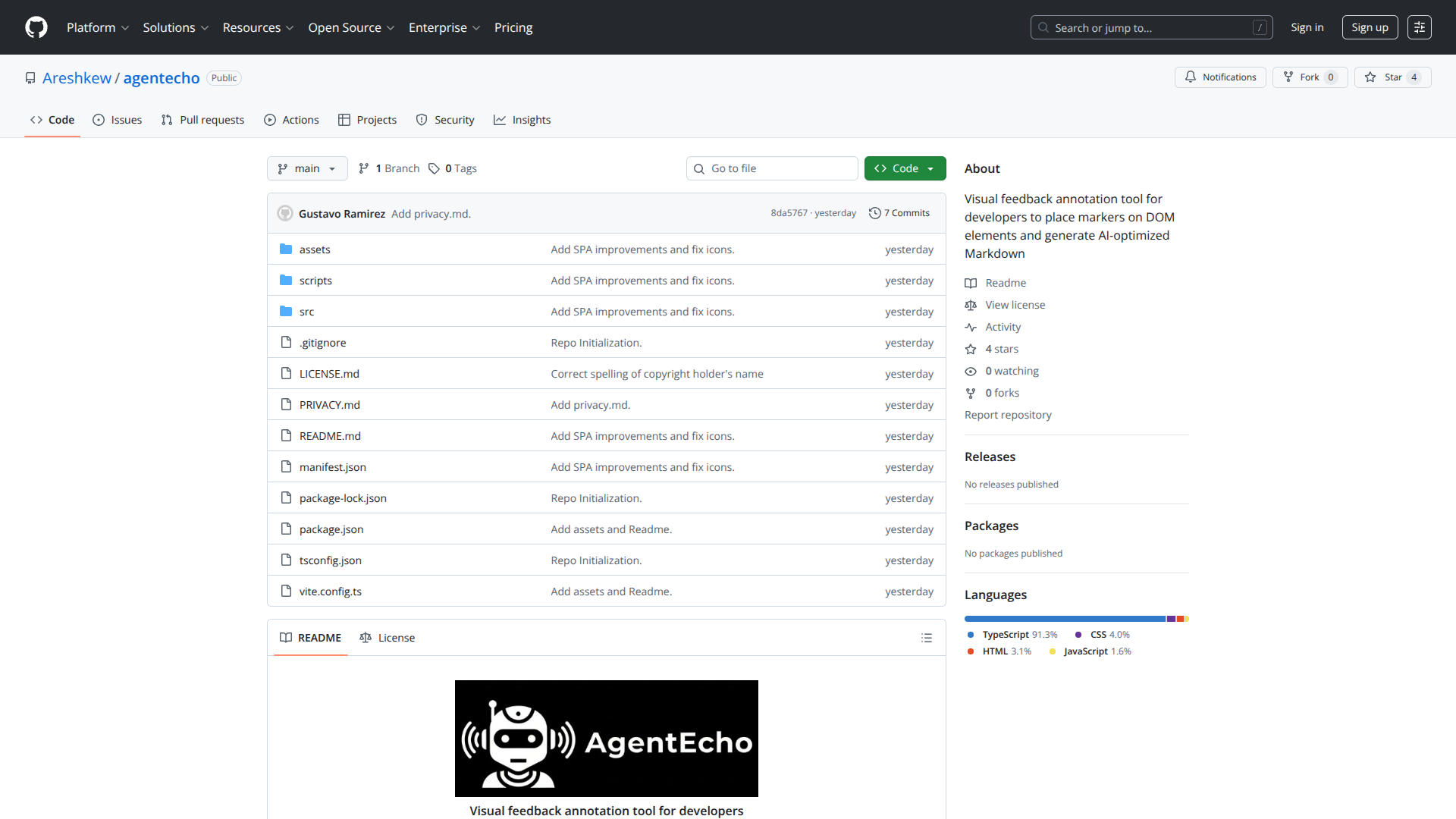Expand the Code download dropdown arrow
This screenshot has height=819, width=1456.
point(930,168)
